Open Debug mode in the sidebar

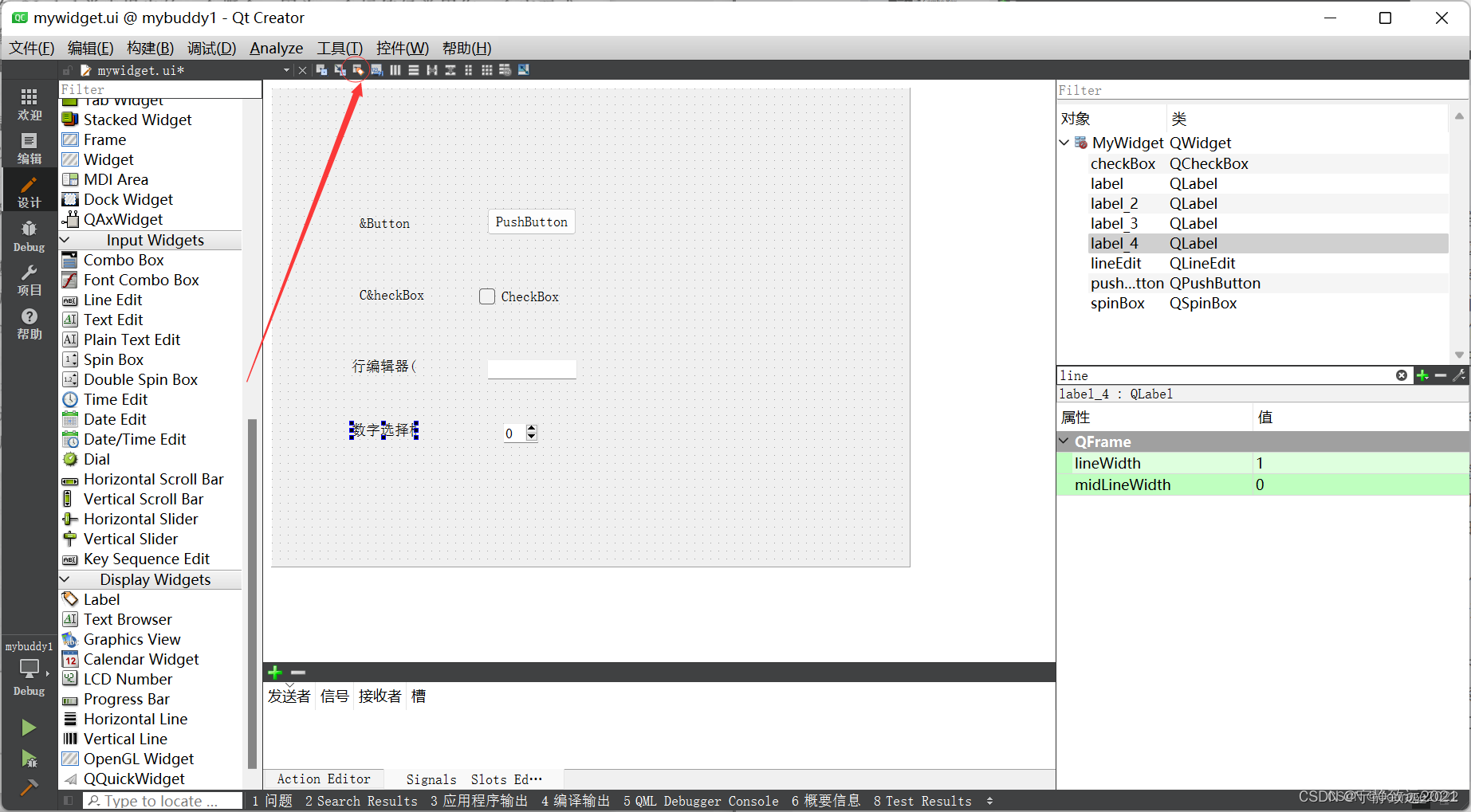click(x=29, y=237)
